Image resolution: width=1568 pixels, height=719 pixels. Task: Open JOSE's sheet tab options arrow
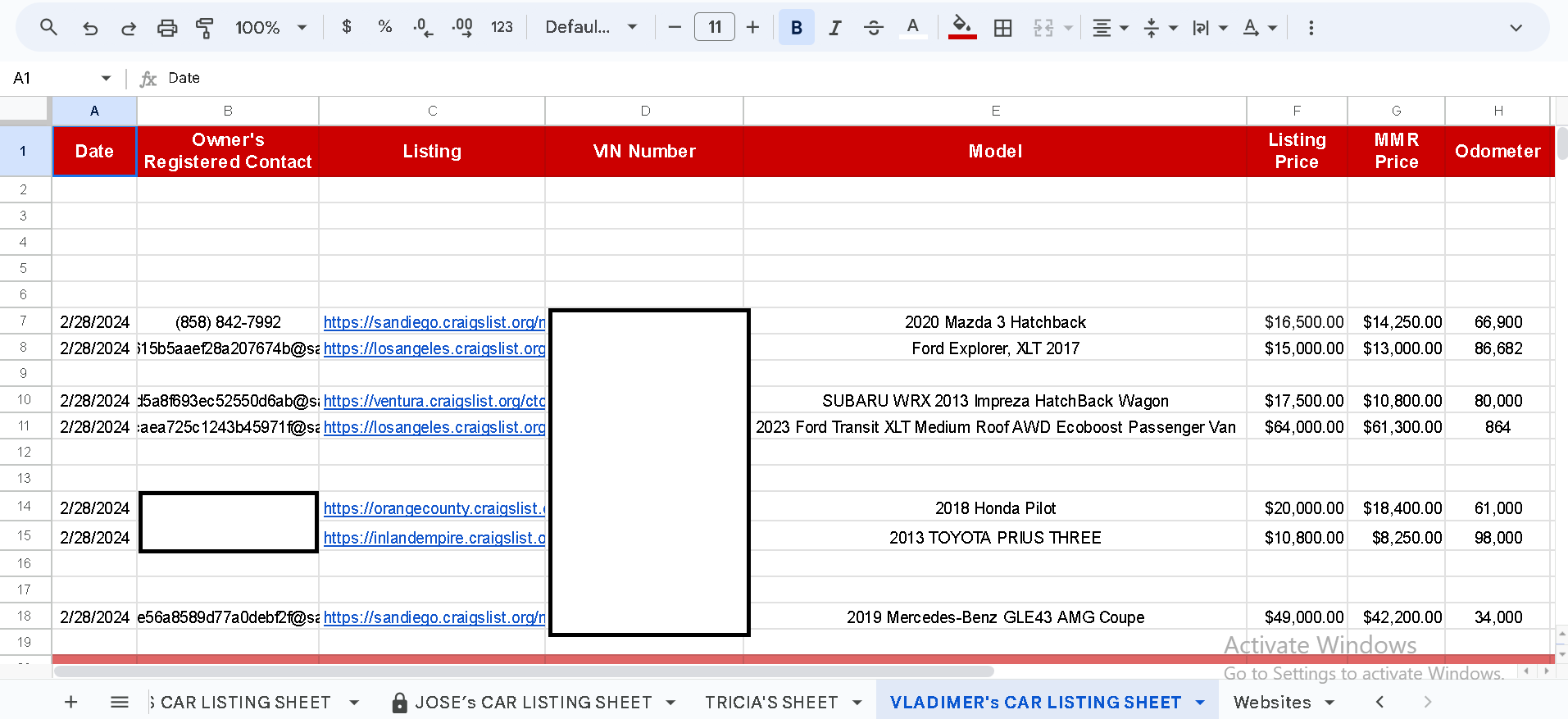pos(670,703)
